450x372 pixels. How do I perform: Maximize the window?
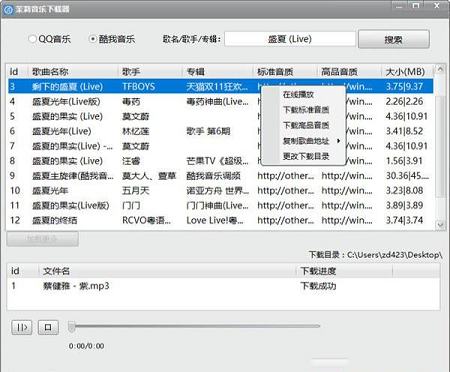416,6
